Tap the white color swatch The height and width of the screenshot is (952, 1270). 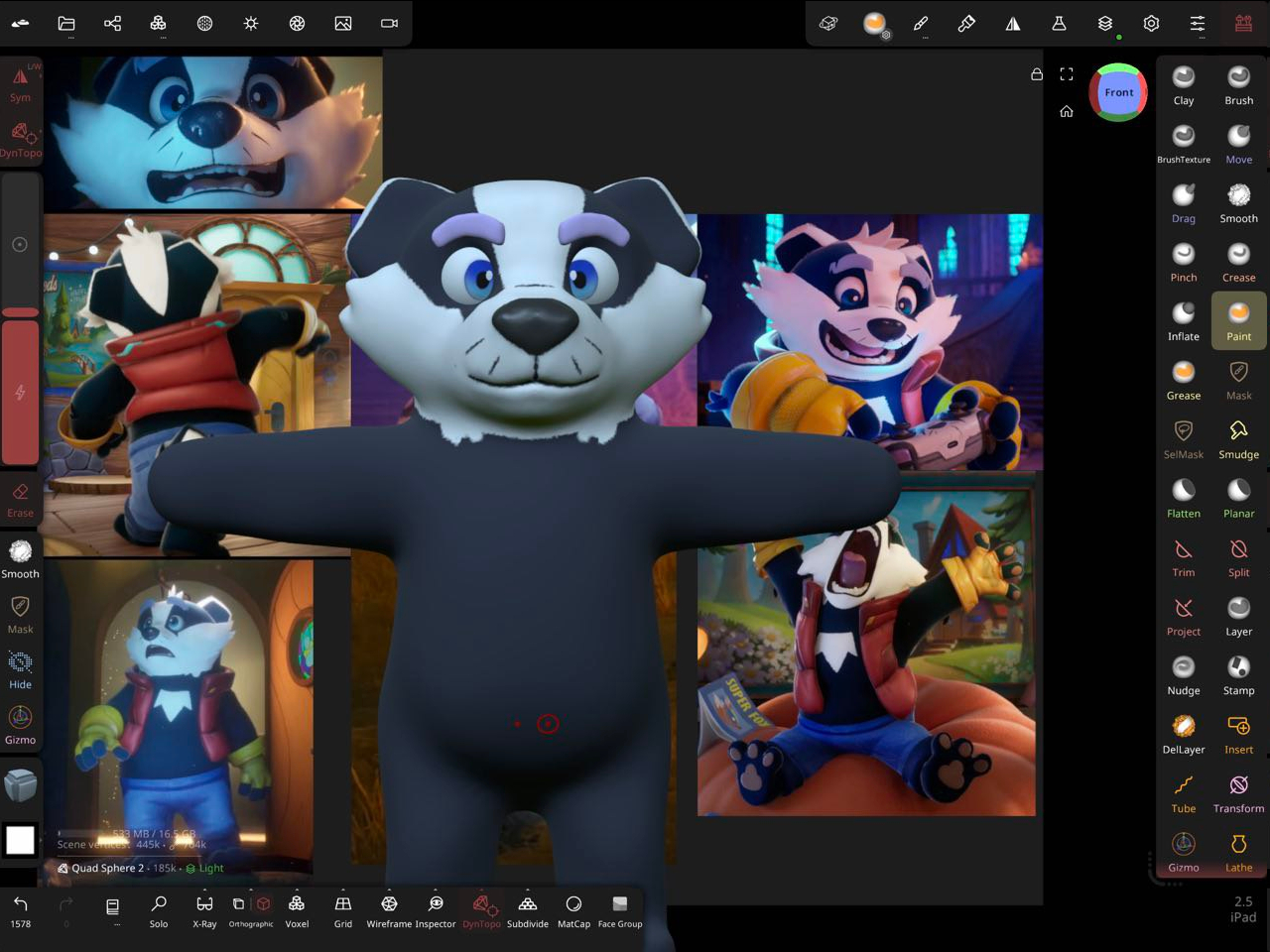[20, 840]
